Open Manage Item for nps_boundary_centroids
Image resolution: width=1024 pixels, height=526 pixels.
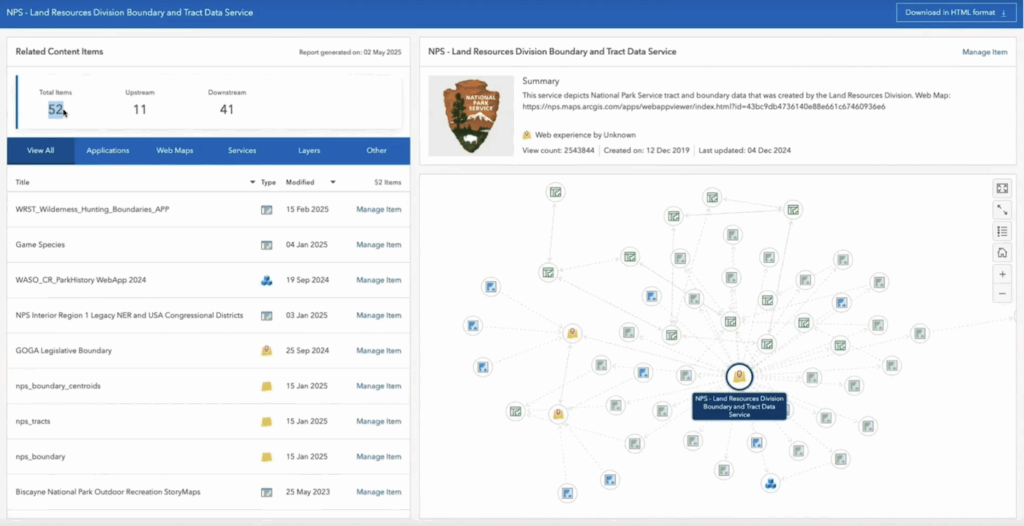click(379, 386)
